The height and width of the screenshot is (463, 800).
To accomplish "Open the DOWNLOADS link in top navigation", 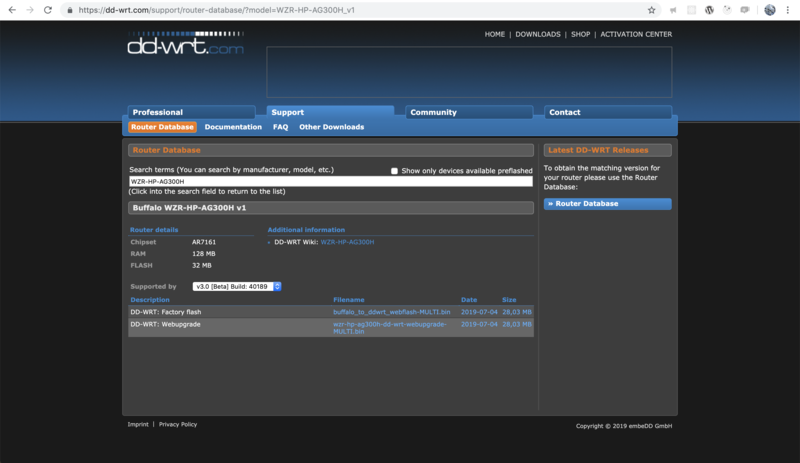I will (x=538, y=34).
